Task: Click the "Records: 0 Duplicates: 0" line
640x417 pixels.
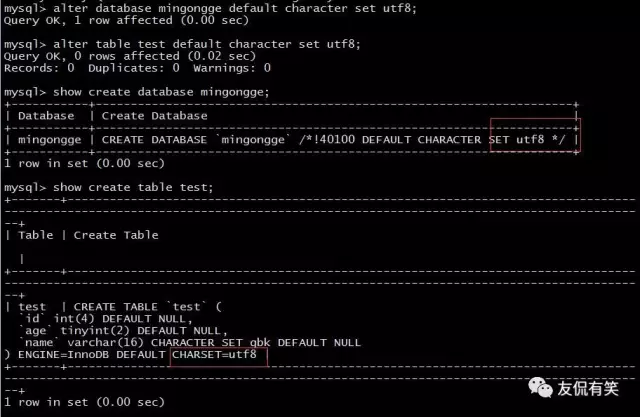Action: [x=137, y=68]
